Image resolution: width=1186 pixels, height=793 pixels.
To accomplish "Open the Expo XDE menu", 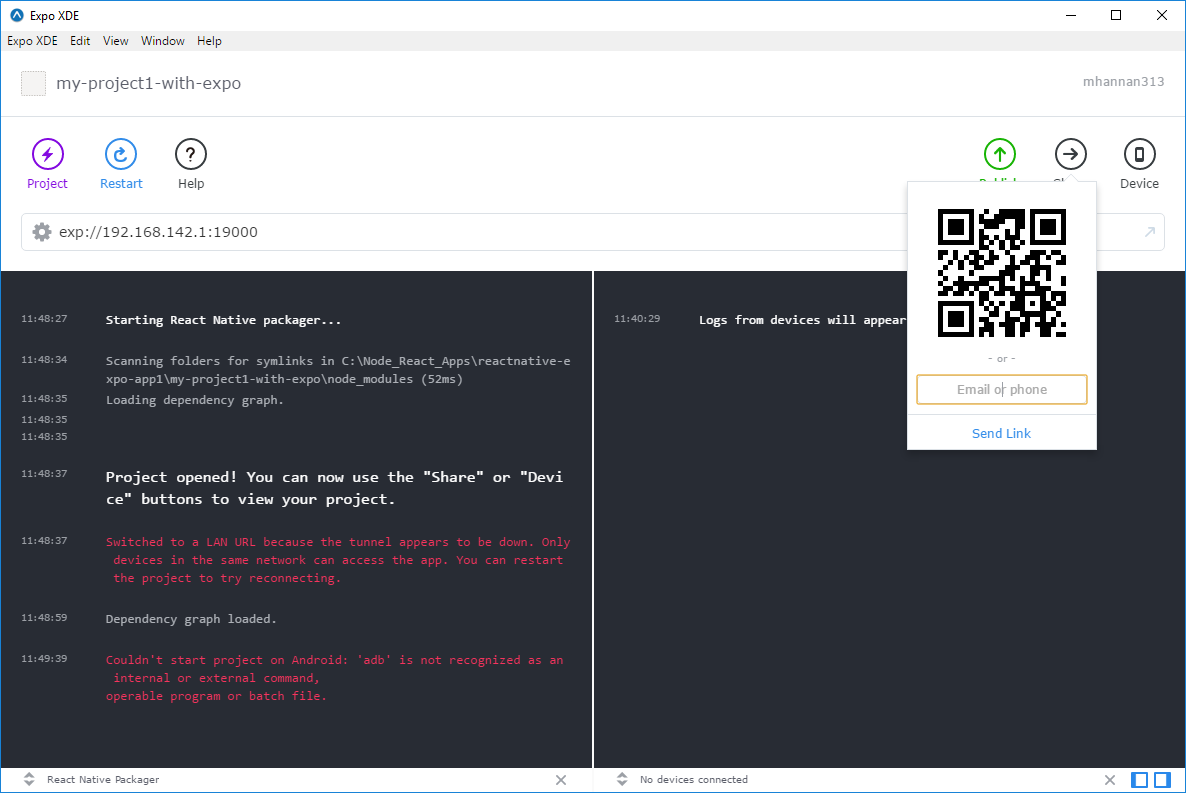I will [33, 41].
